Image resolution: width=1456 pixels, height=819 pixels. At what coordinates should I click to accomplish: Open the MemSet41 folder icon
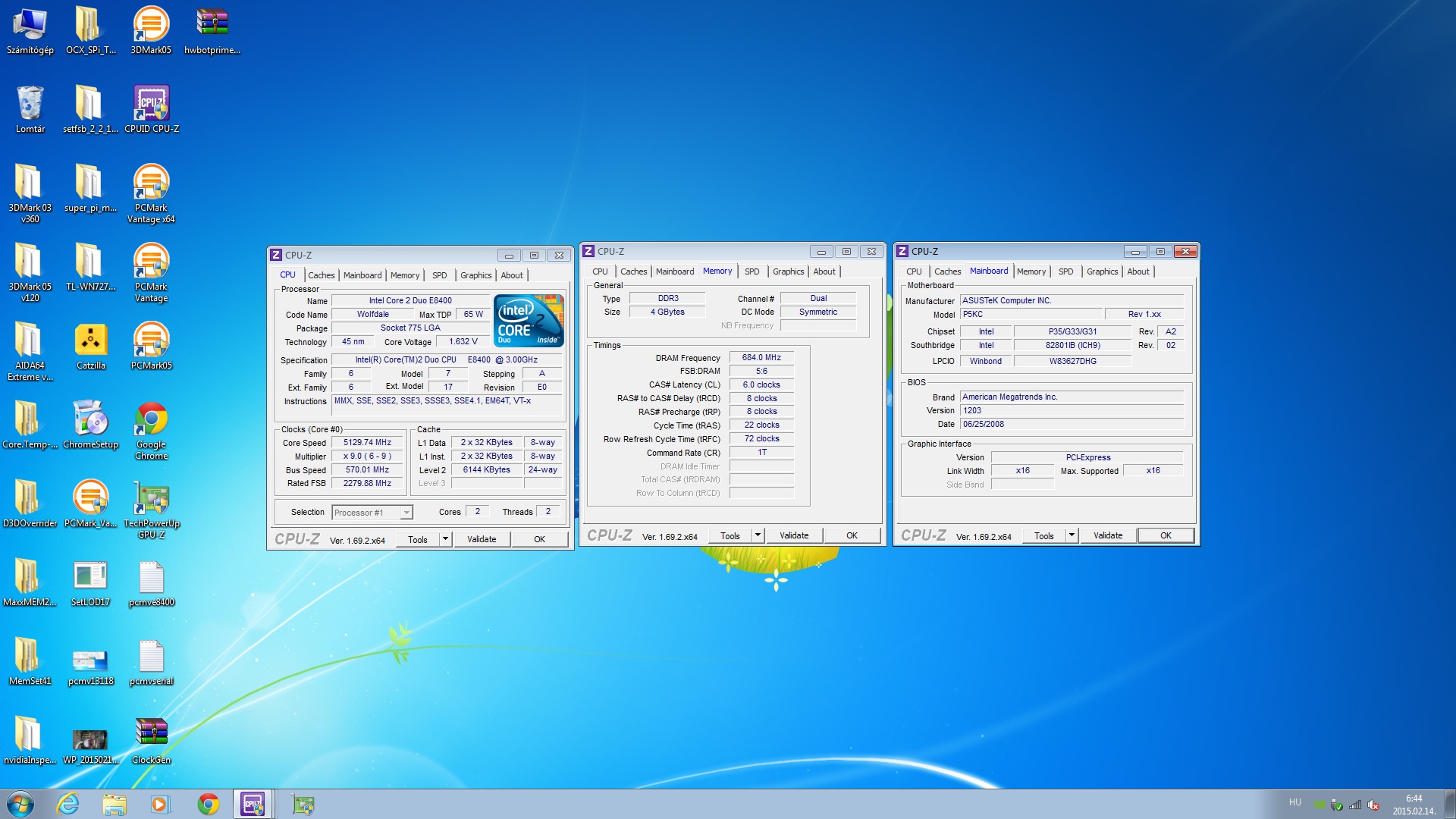coord(30,661)
